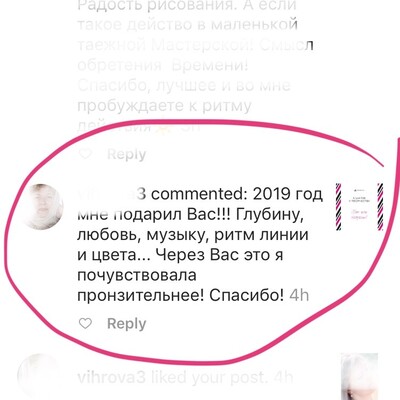Open the post thumbnail next to liked notification
This screenshot has width=400, height=400.
click(x=359, y=377)
